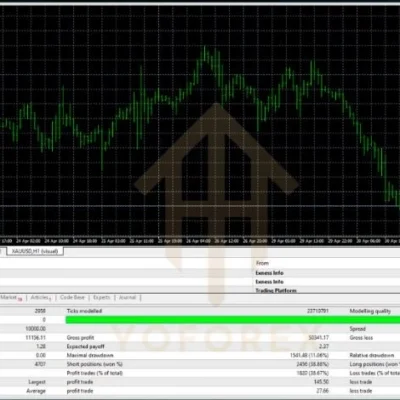Click the 'Short positions (won %)' label
400x400 pixels.
95,364
